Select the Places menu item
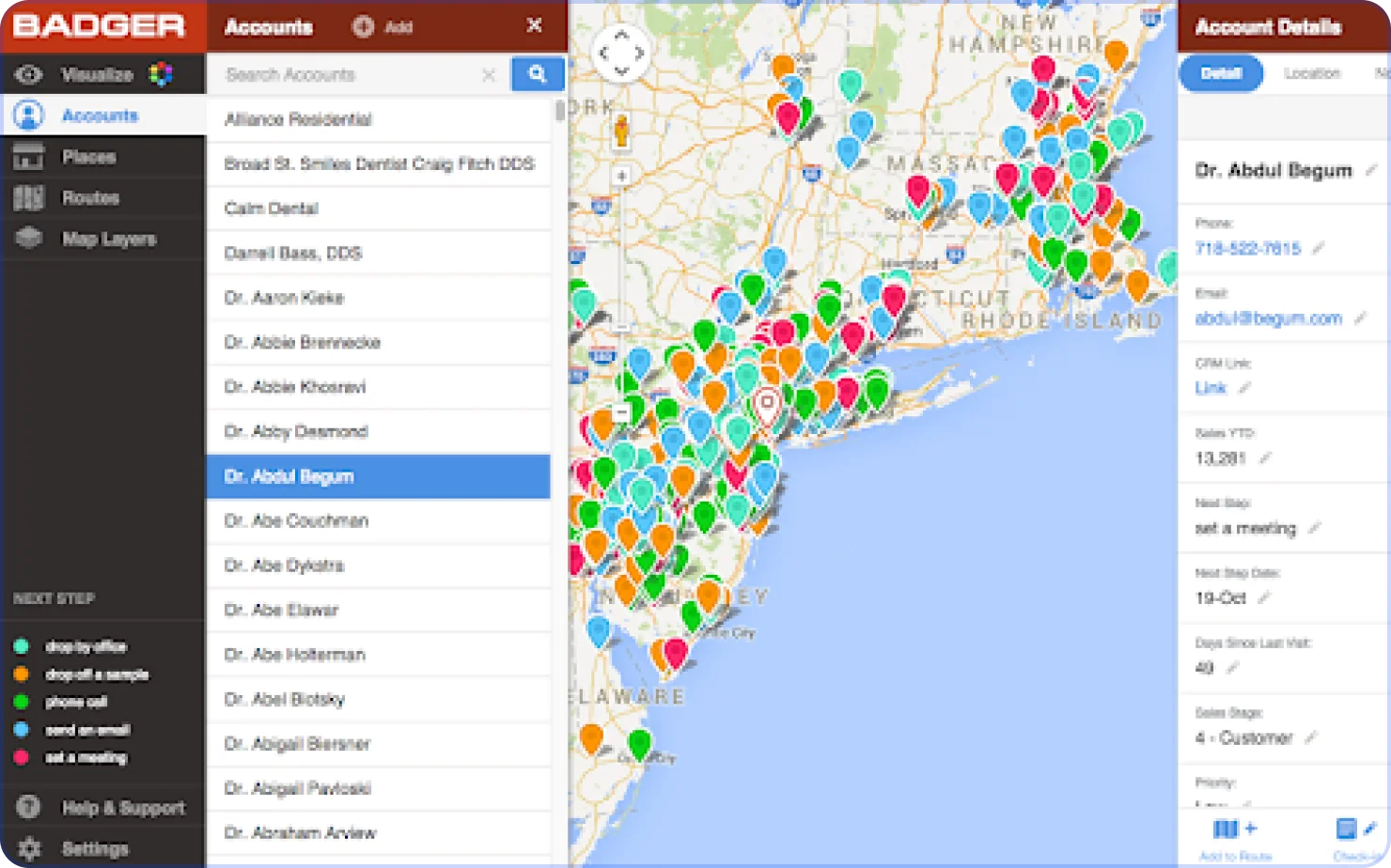This screenshot has width=1391, height=868. (x=103, y=157)
